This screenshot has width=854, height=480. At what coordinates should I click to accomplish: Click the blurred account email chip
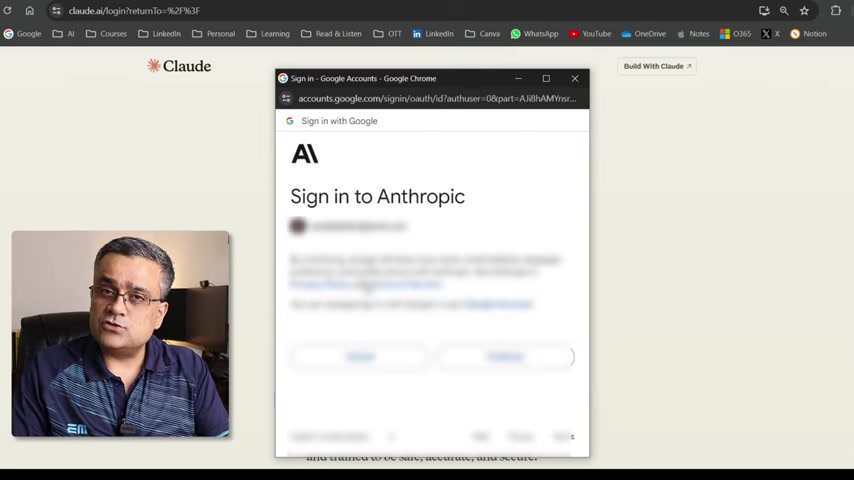[349, 226]
